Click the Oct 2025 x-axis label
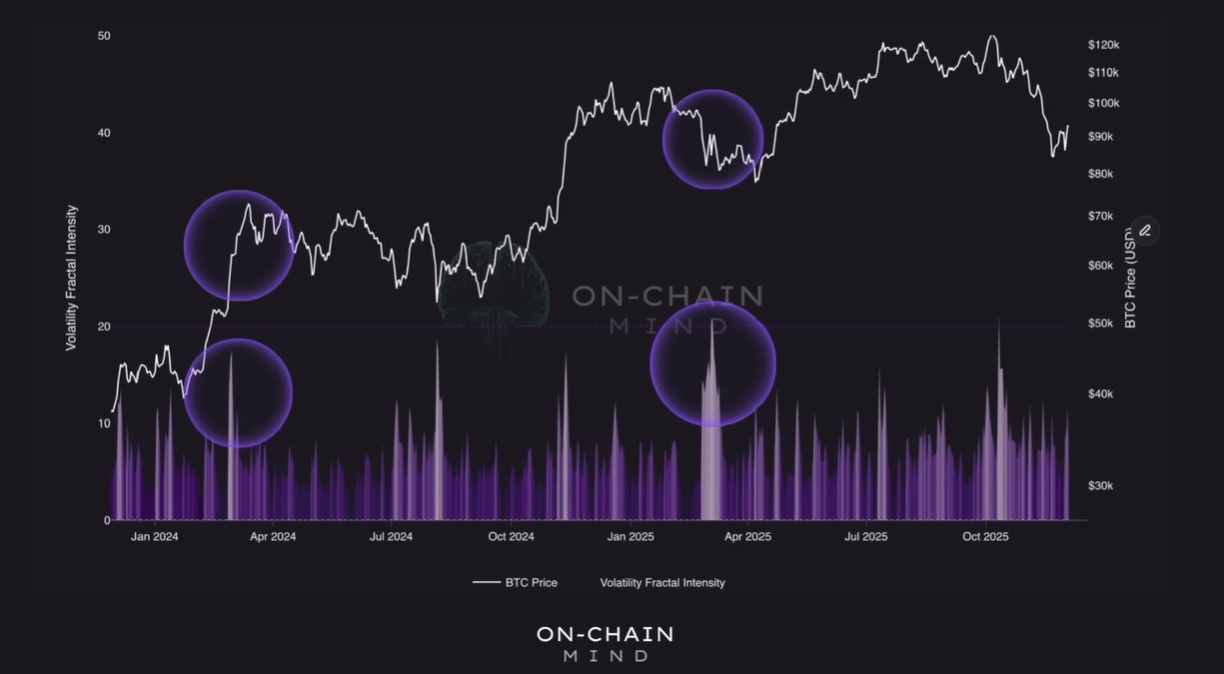This screenshot has width=1224, height=674. point(985,537)
